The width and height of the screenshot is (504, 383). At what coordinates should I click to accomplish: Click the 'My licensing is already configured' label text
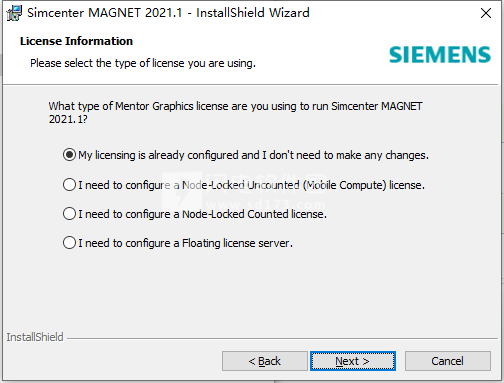[253, 155]
